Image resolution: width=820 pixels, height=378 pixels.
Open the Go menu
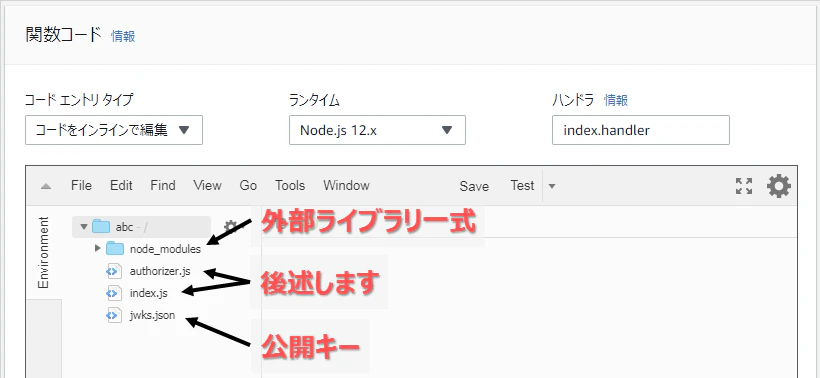pos(248,186)
